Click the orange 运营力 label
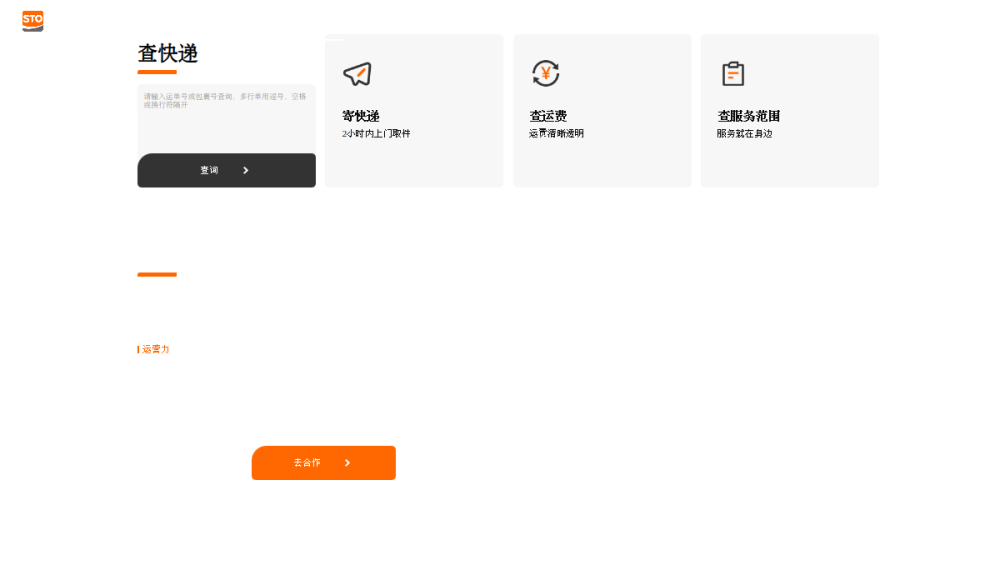Viewport: 1000px width, 583px height. tap(156, 349)
